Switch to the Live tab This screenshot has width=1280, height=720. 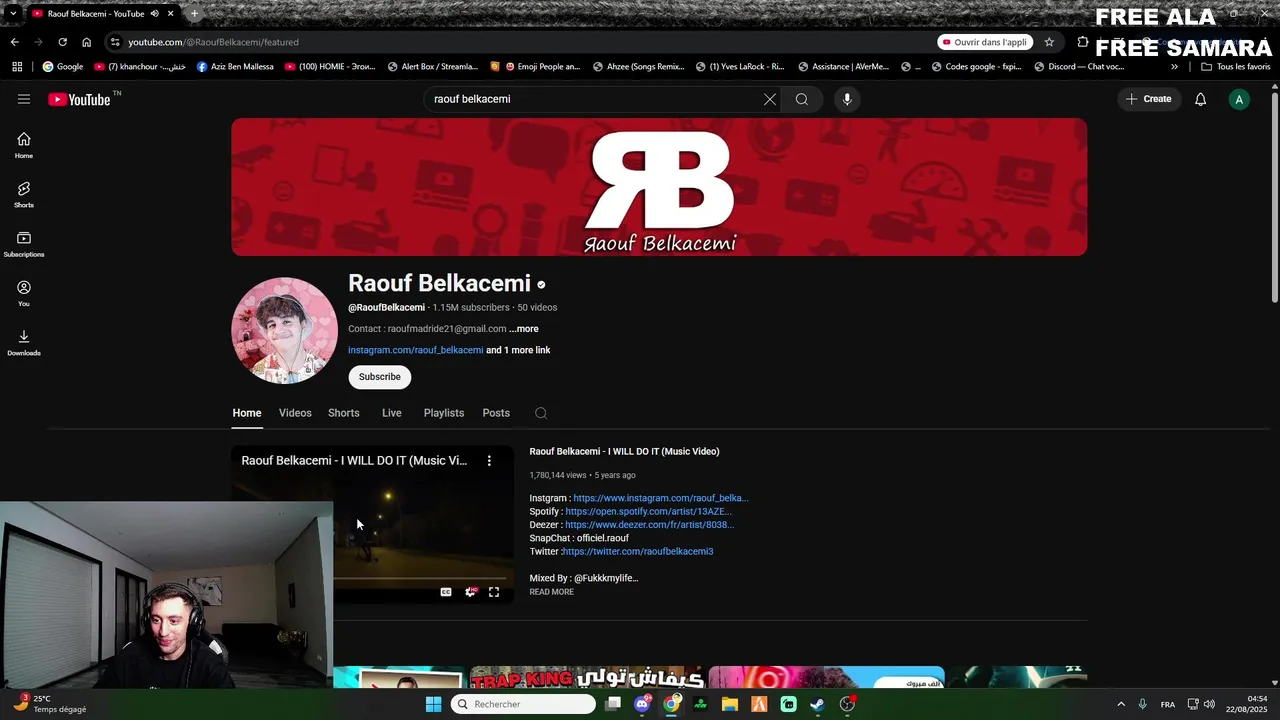pyautogui.click(x=392, y=413)
